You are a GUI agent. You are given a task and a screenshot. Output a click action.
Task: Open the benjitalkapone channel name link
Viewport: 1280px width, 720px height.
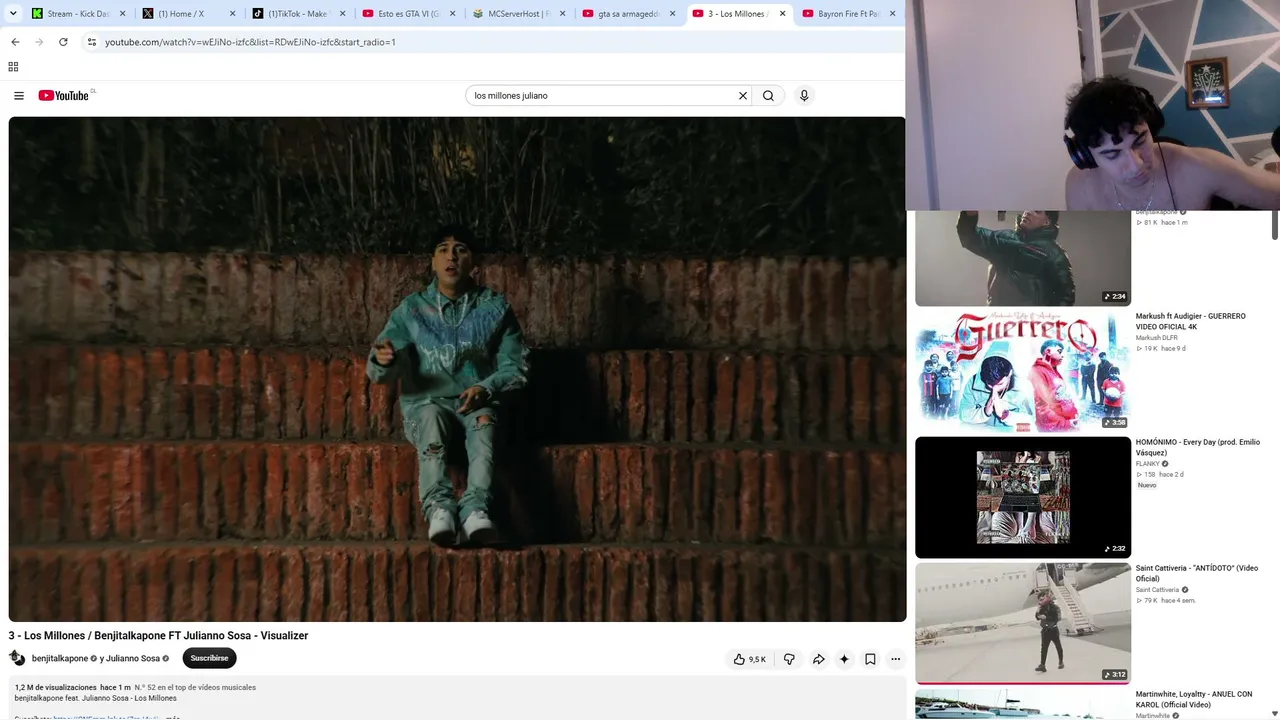pyautogui.click(x=60, y=659)
